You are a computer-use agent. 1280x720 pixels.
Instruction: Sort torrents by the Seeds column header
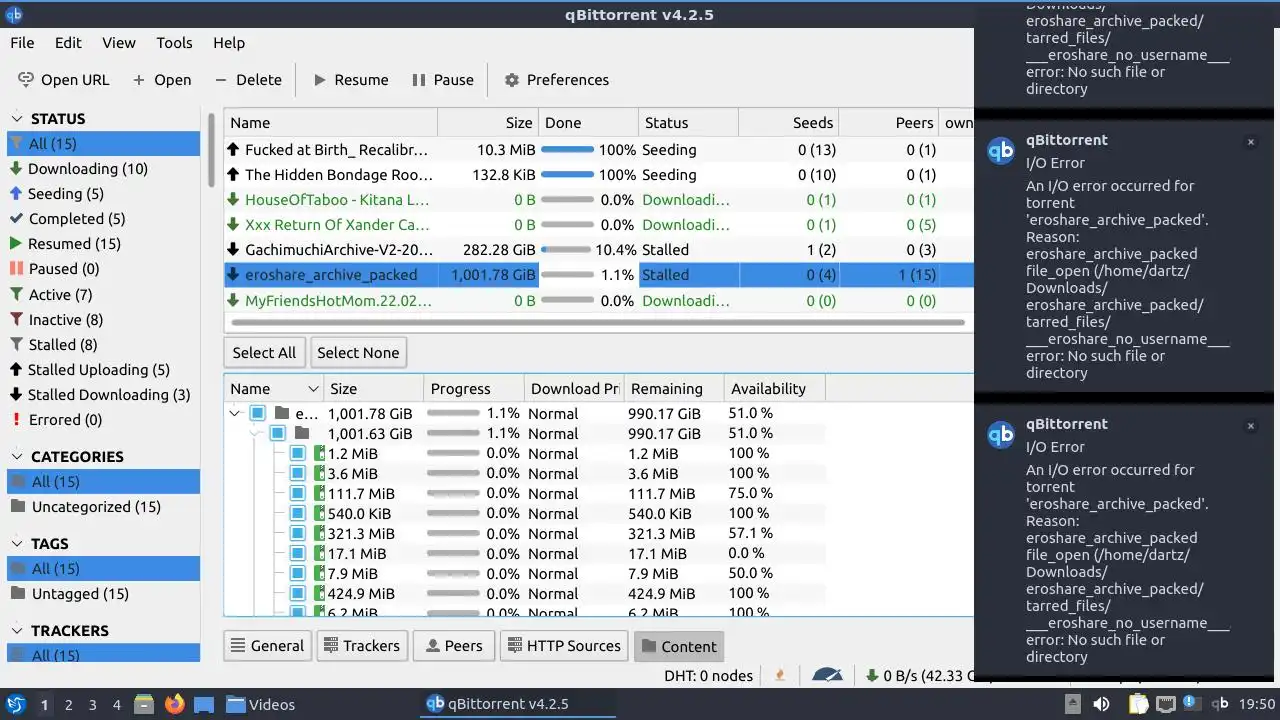click(788, 123)
